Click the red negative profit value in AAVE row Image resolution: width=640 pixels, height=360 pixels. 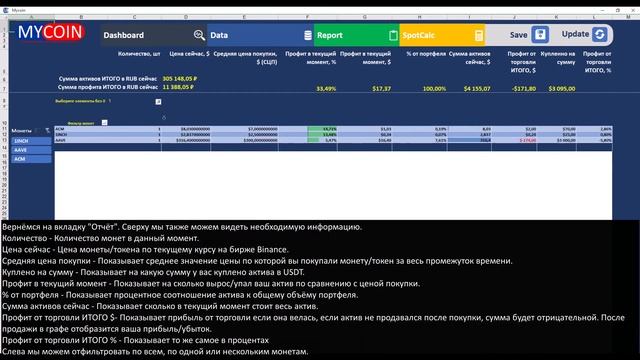pos(528,140)
